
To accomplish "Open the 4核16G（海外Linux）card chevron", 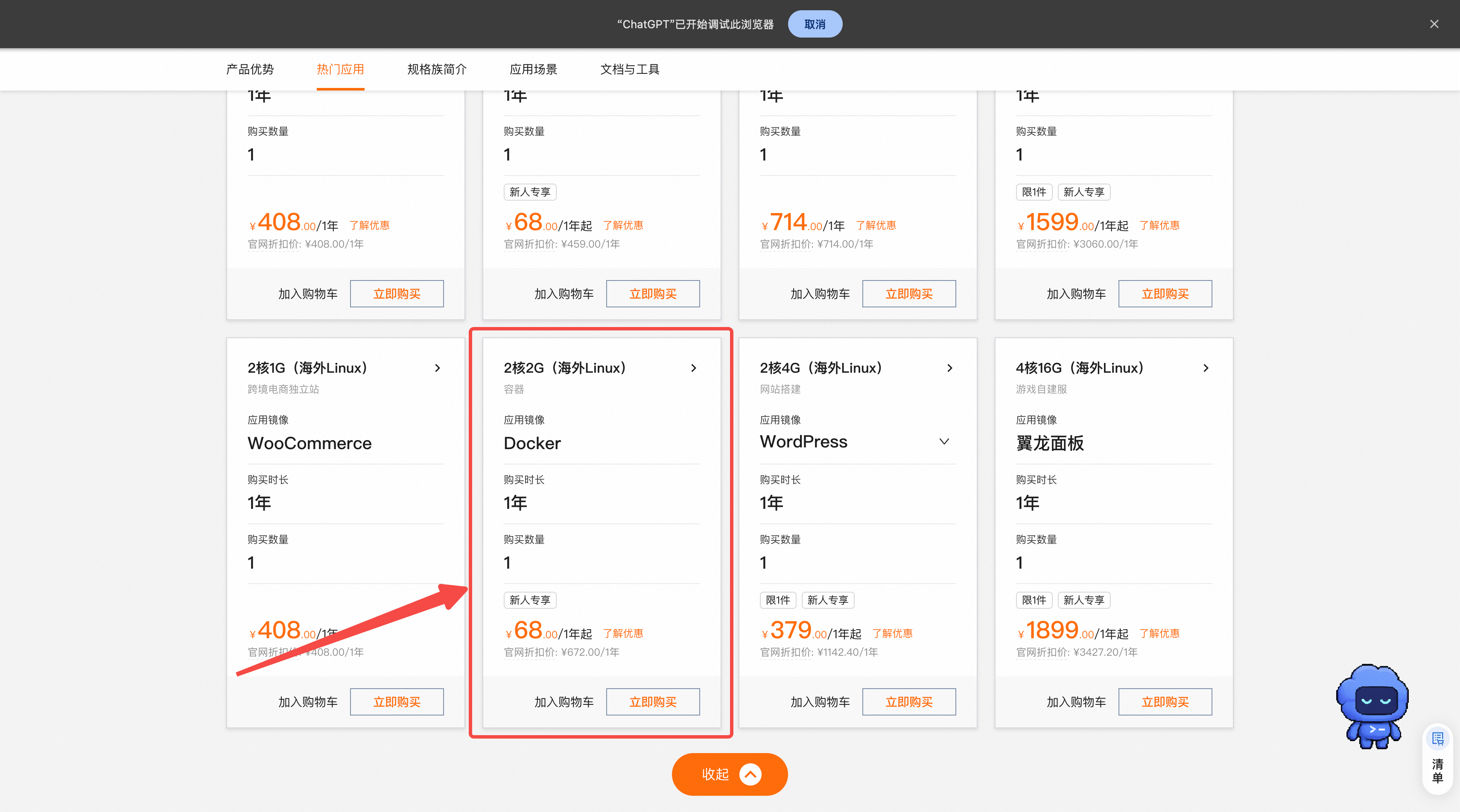I will 1206,368.
